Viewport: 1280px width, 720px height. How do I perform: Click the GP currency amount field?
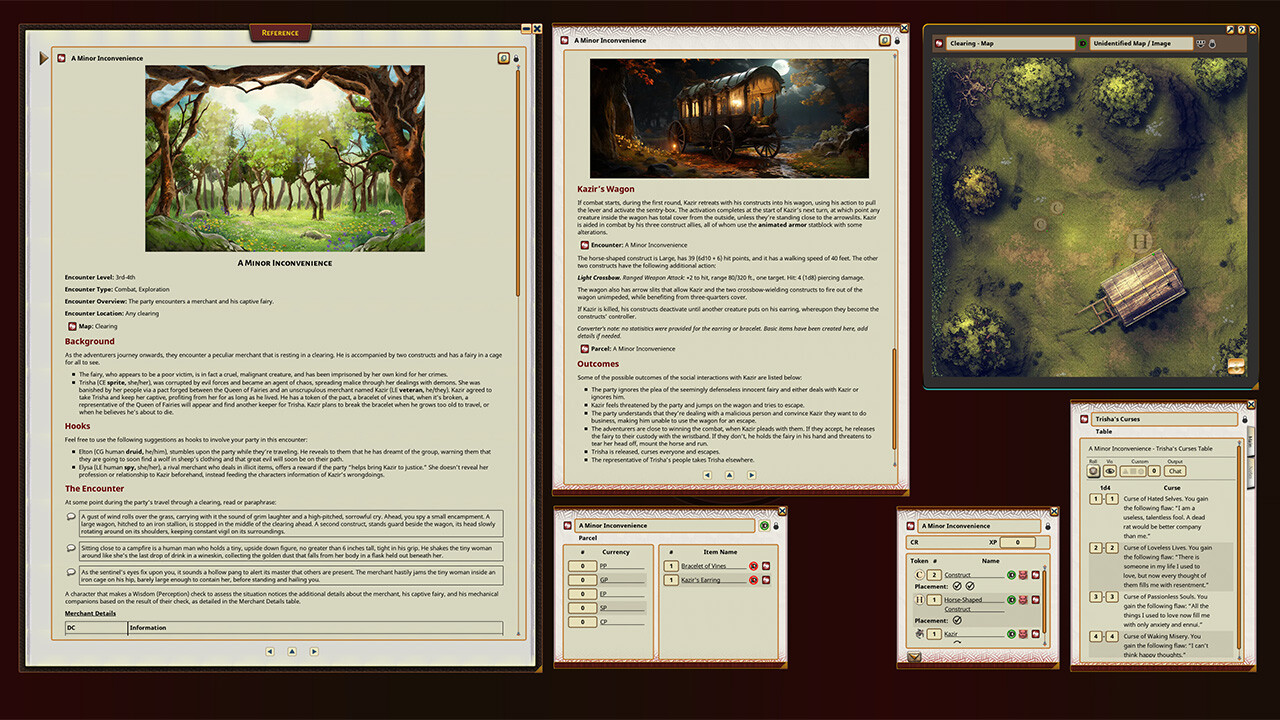582,580
